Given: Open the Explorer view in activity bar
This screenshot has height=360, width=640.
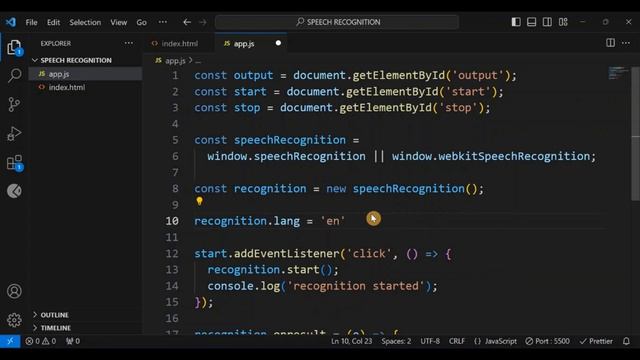Looking at the screenshot, I should (x=14, y=48).
